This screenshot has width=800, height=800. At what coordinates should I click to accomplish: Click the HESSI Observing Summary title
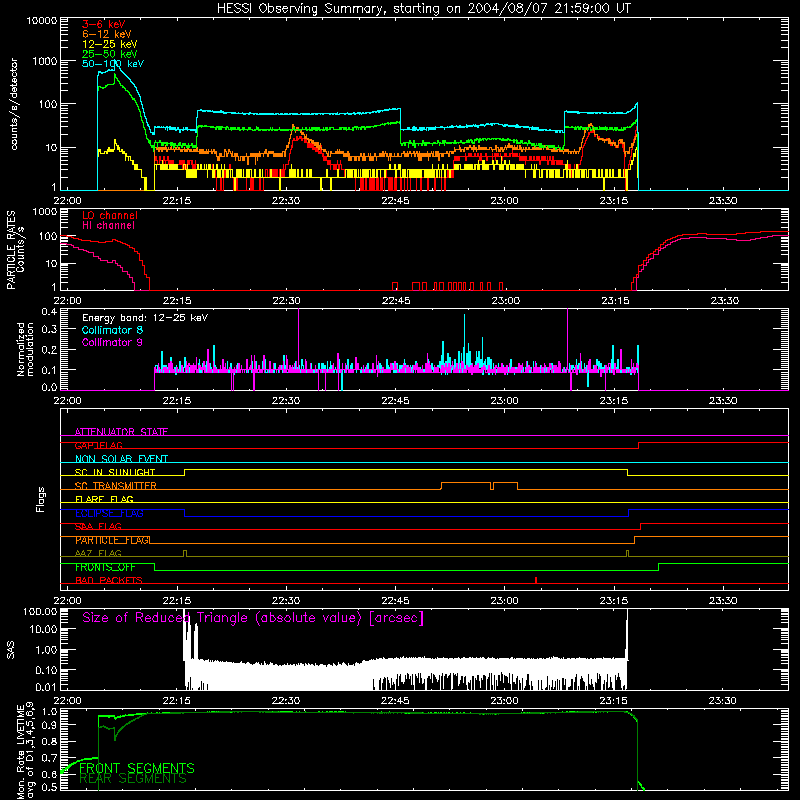pyautogui.click(x=423, y=9)
